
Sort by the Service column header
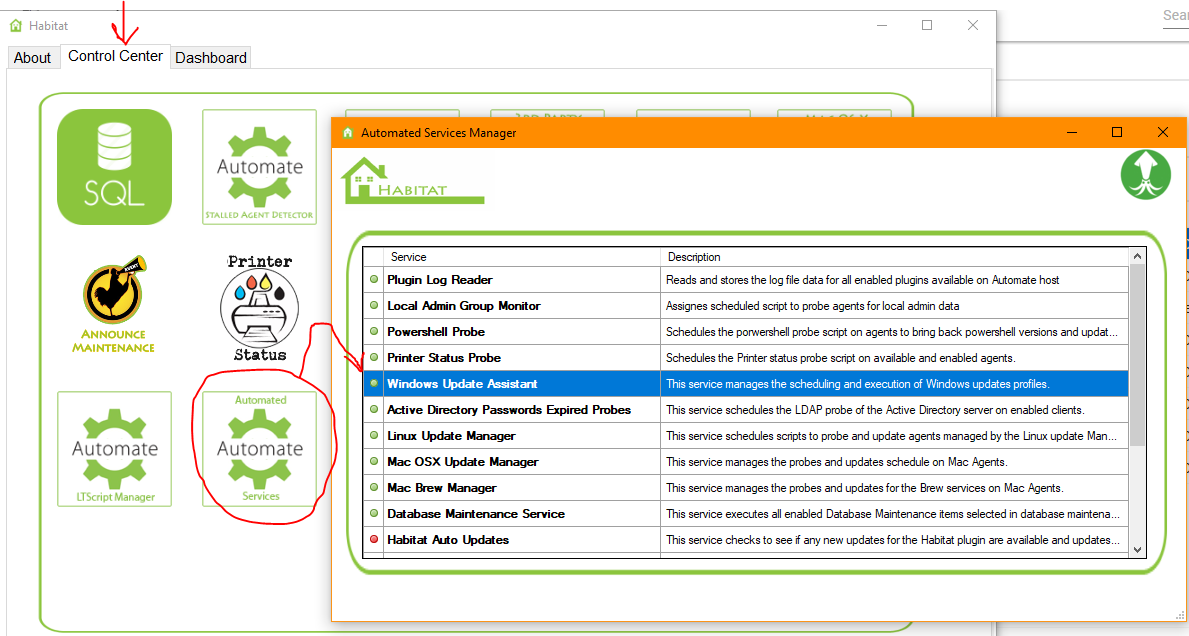pyautogui.click(x=510, y=257)
